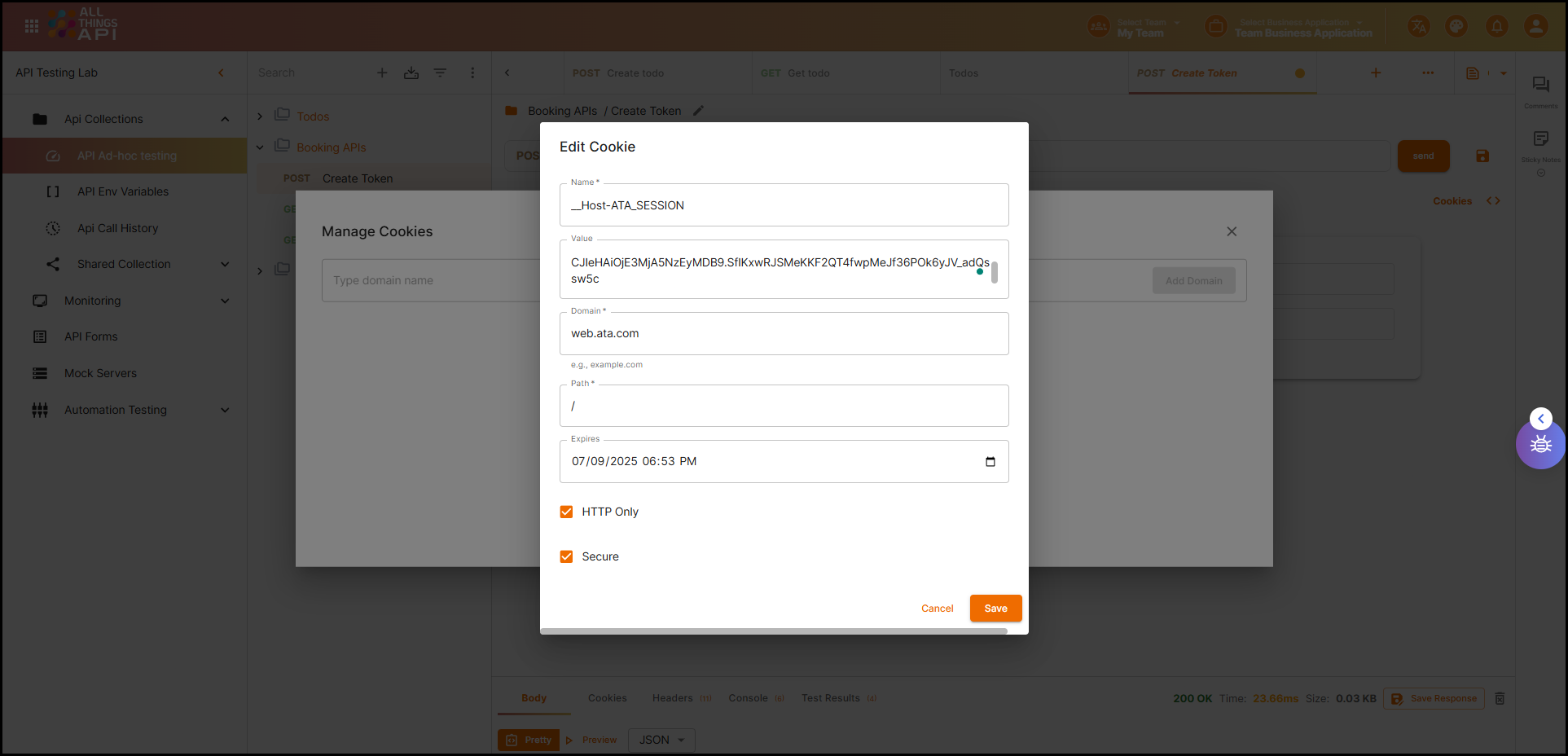This screenshot has width=1568, height=756.
Task: Click the import collection icon
Action: coord(411,73)
